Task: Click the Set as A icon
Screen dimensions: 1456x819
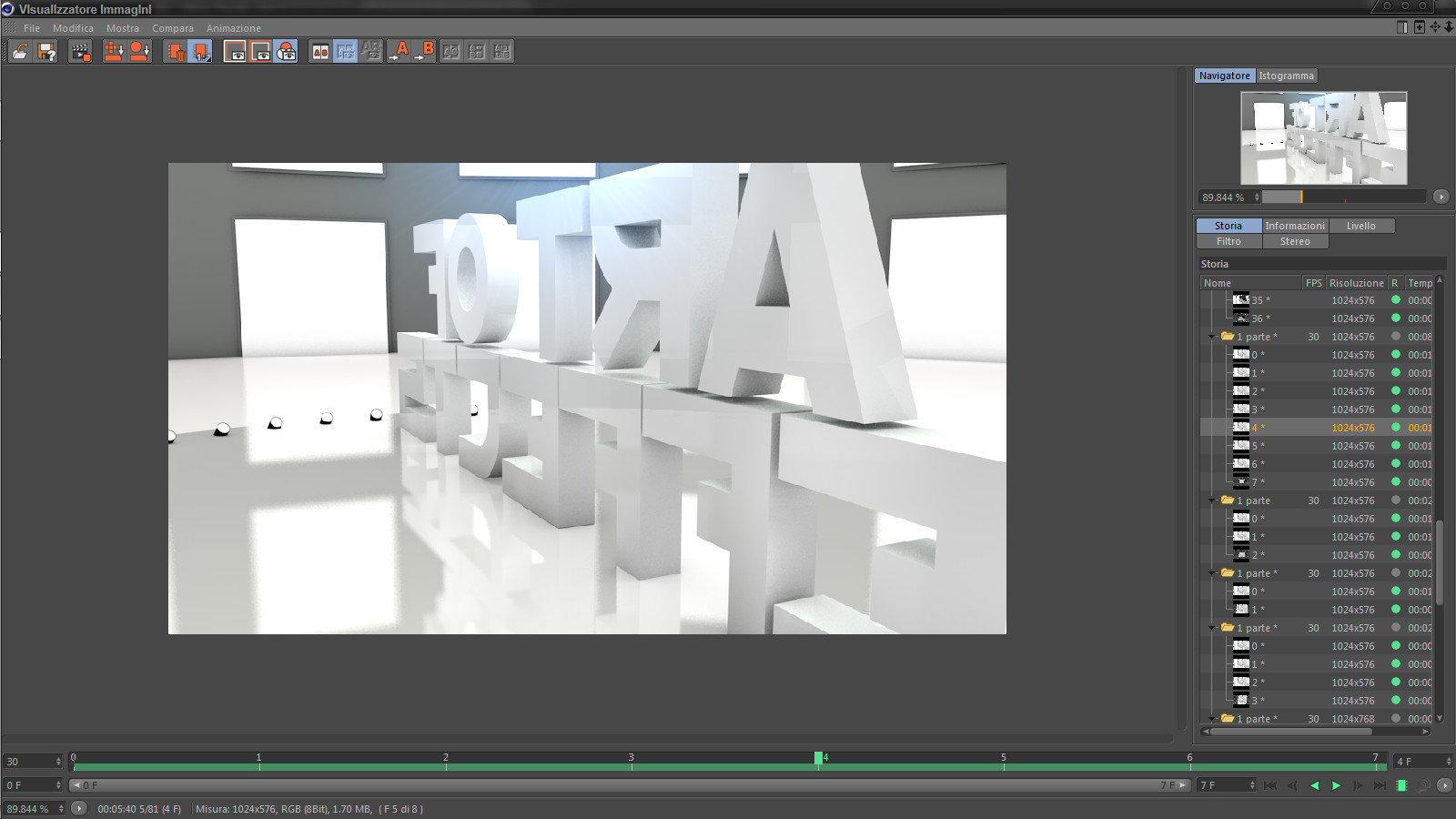Action: (399, 52)
